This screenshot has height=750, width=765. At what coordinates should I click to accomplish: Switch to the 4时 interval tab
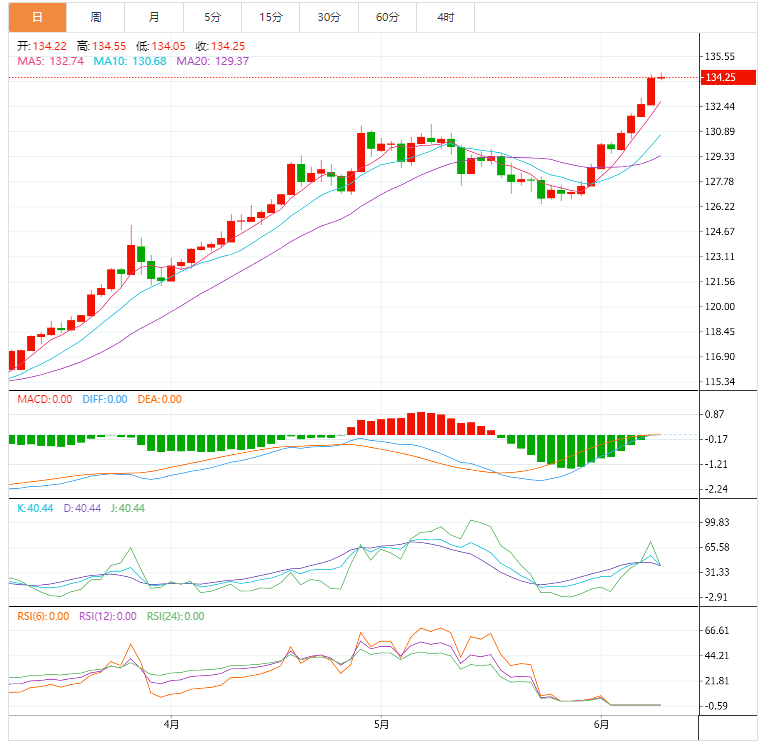click(445, 17)
